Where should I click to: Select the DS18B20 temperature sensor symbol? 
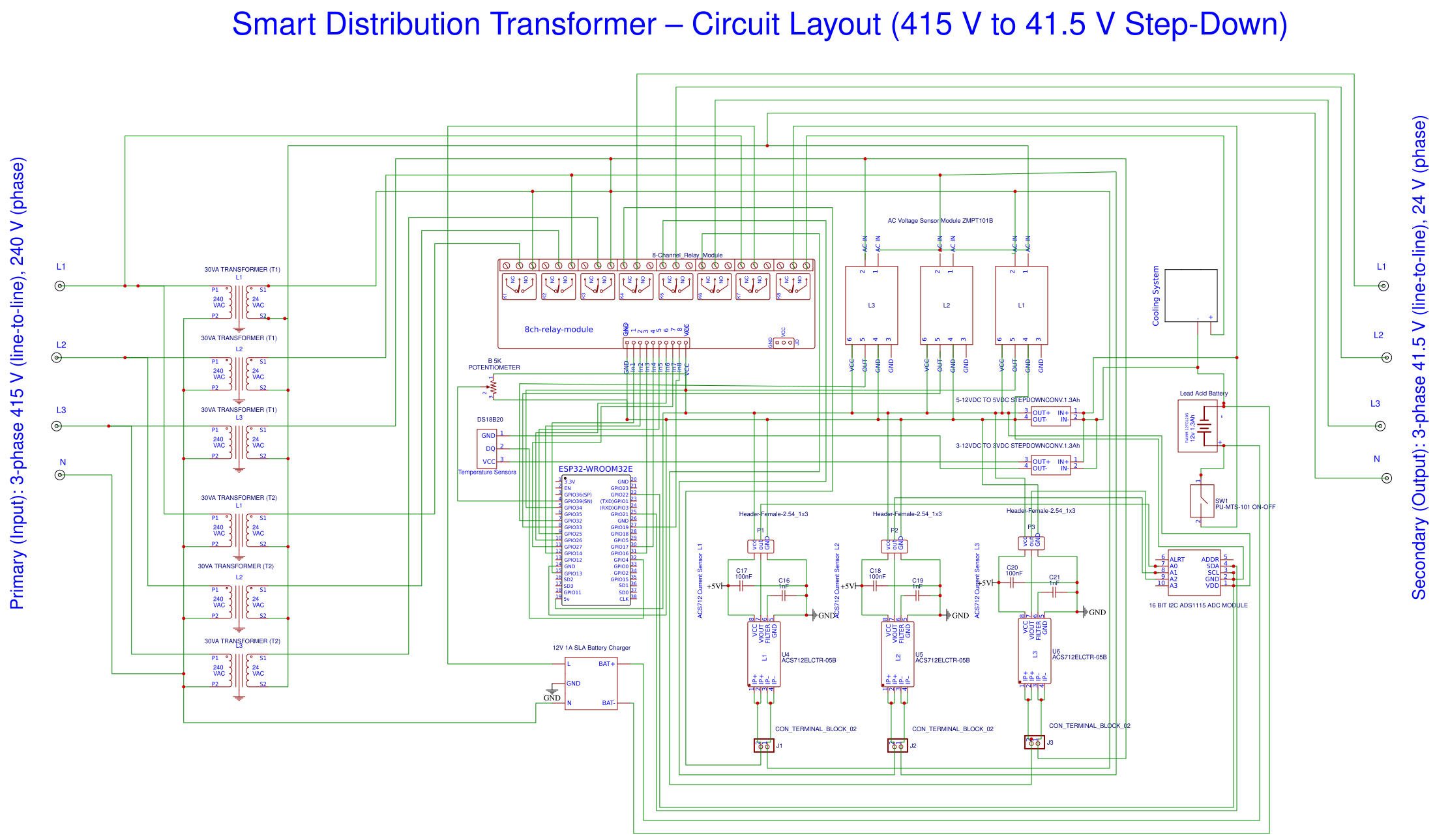point(486,448)
